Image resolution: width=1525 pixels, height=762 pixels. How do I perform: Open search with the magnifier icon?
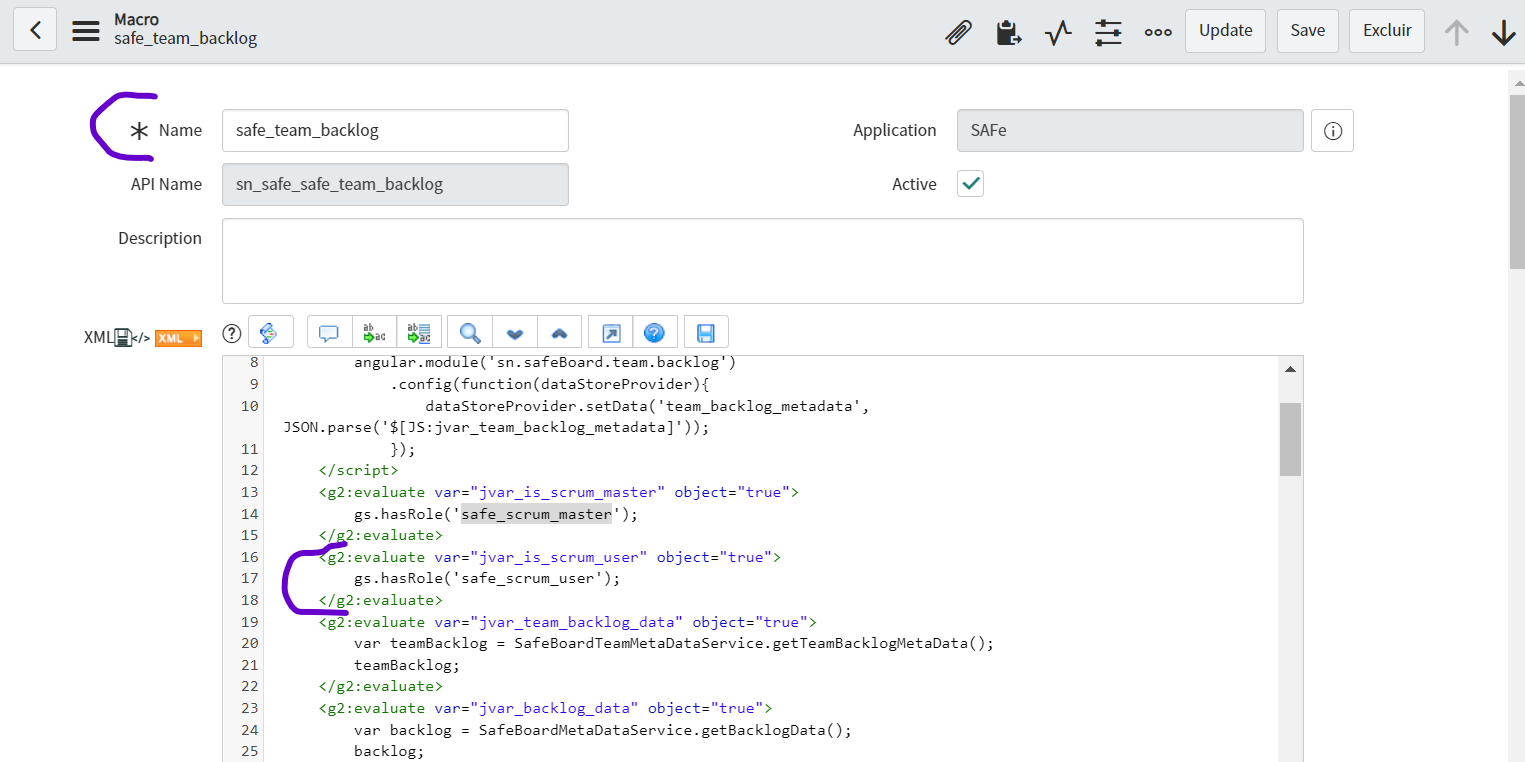click(x=470, y=332)
